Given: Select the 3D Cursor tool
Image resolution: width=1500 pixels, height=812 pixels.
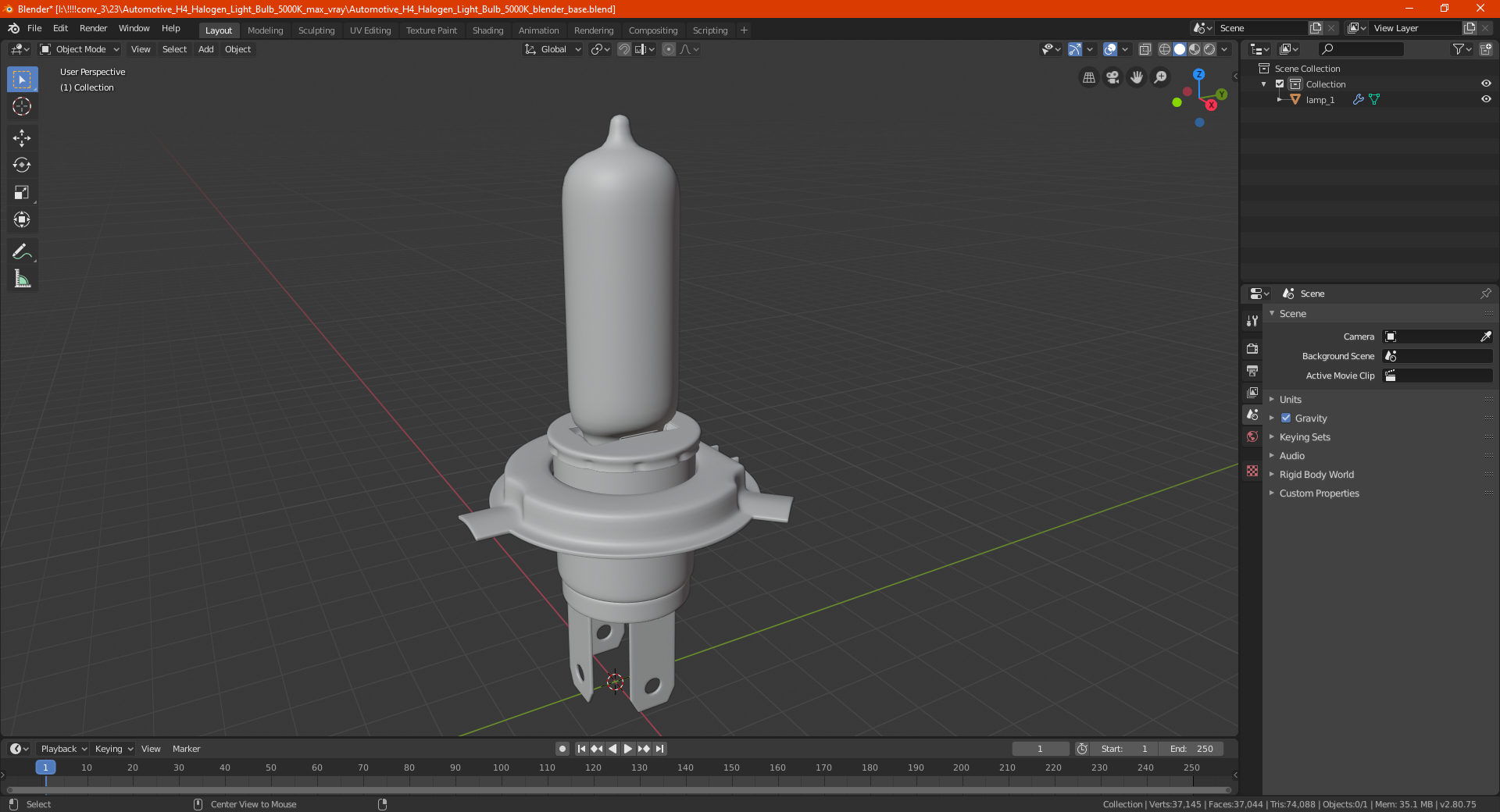Looking at the screenshot, I should [22, 106].
